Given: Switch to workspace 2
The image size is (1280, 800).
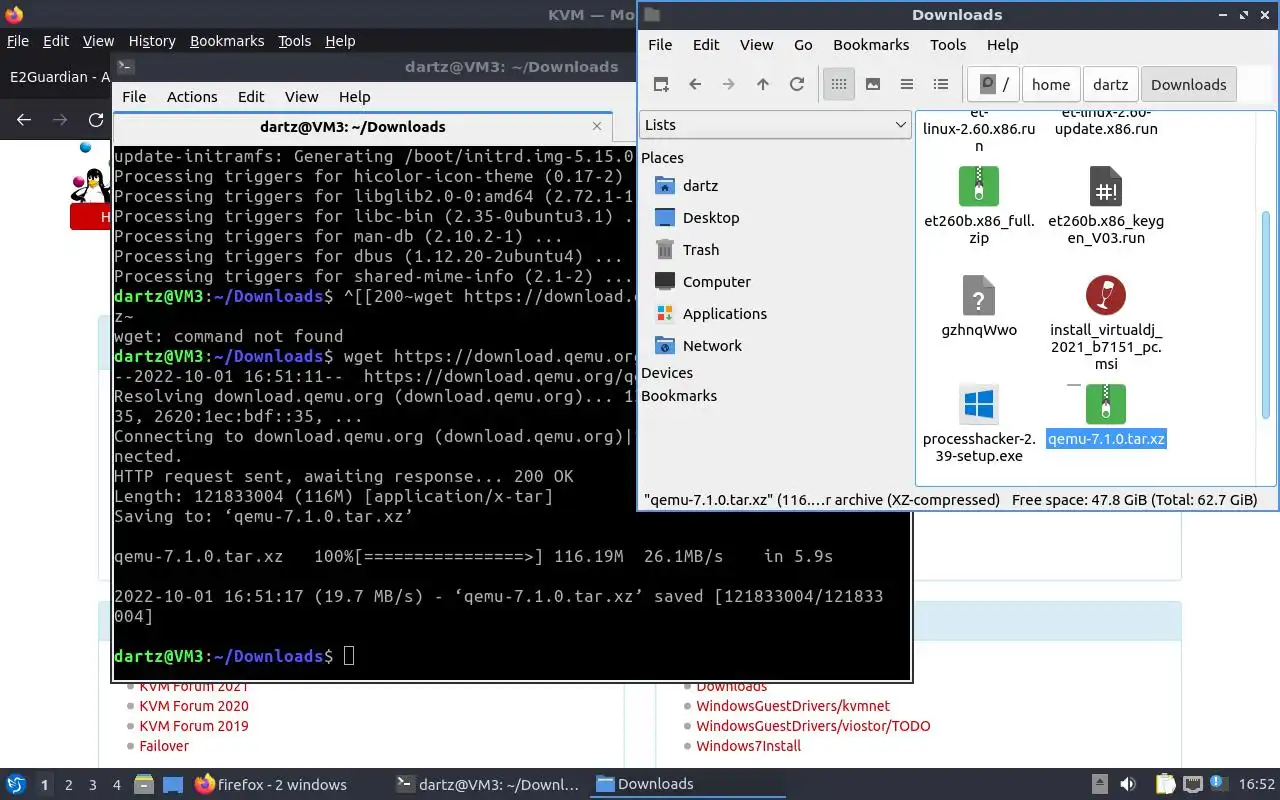Looking at the screenshot, I should pos(69,785).
